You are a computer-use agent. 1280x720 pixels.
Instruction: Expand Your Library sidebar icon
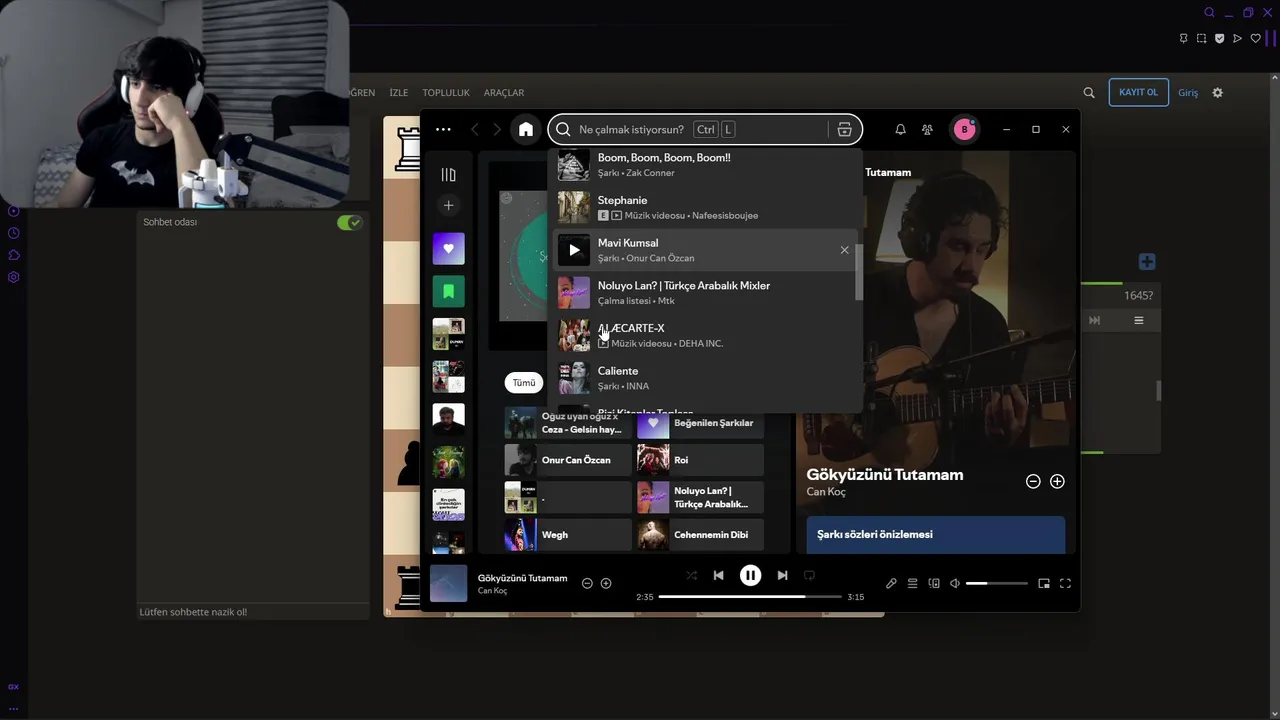tap(448, 175)
